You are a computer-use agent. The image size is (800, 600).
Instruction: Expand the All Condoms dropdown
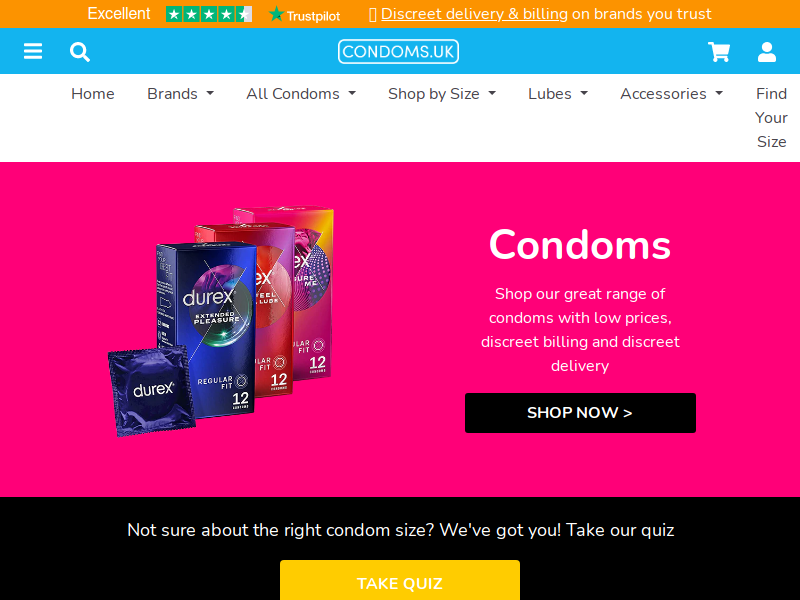[x=301, y=94]
